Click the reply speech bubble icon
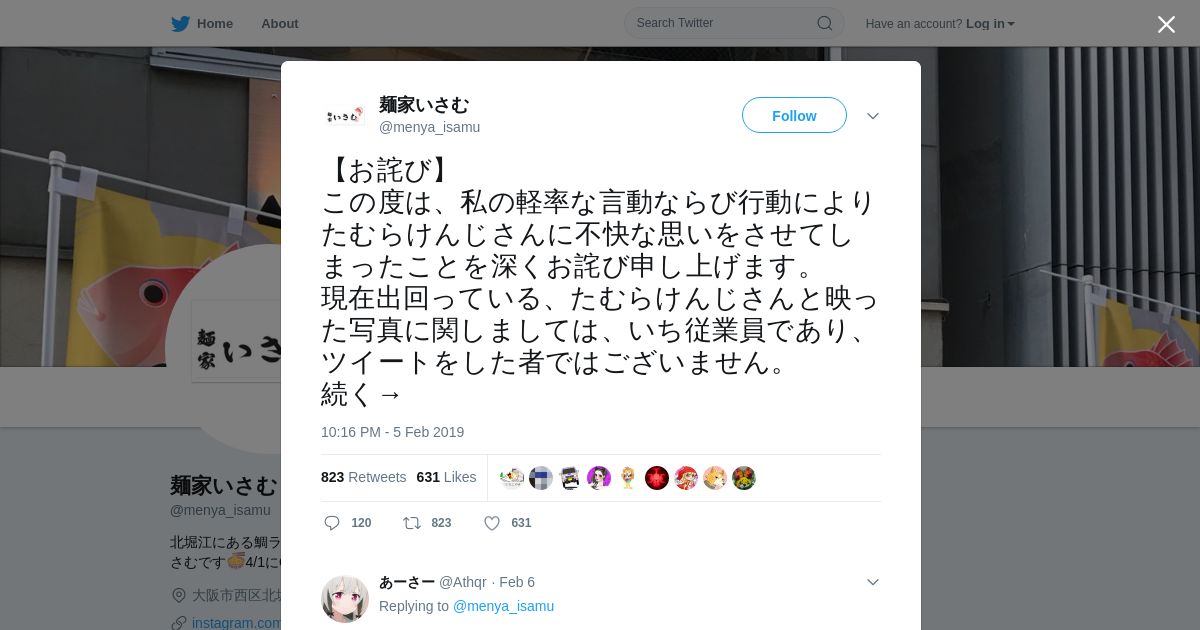Viewport: 1200px width, 630px height. (x=332, y=523)
